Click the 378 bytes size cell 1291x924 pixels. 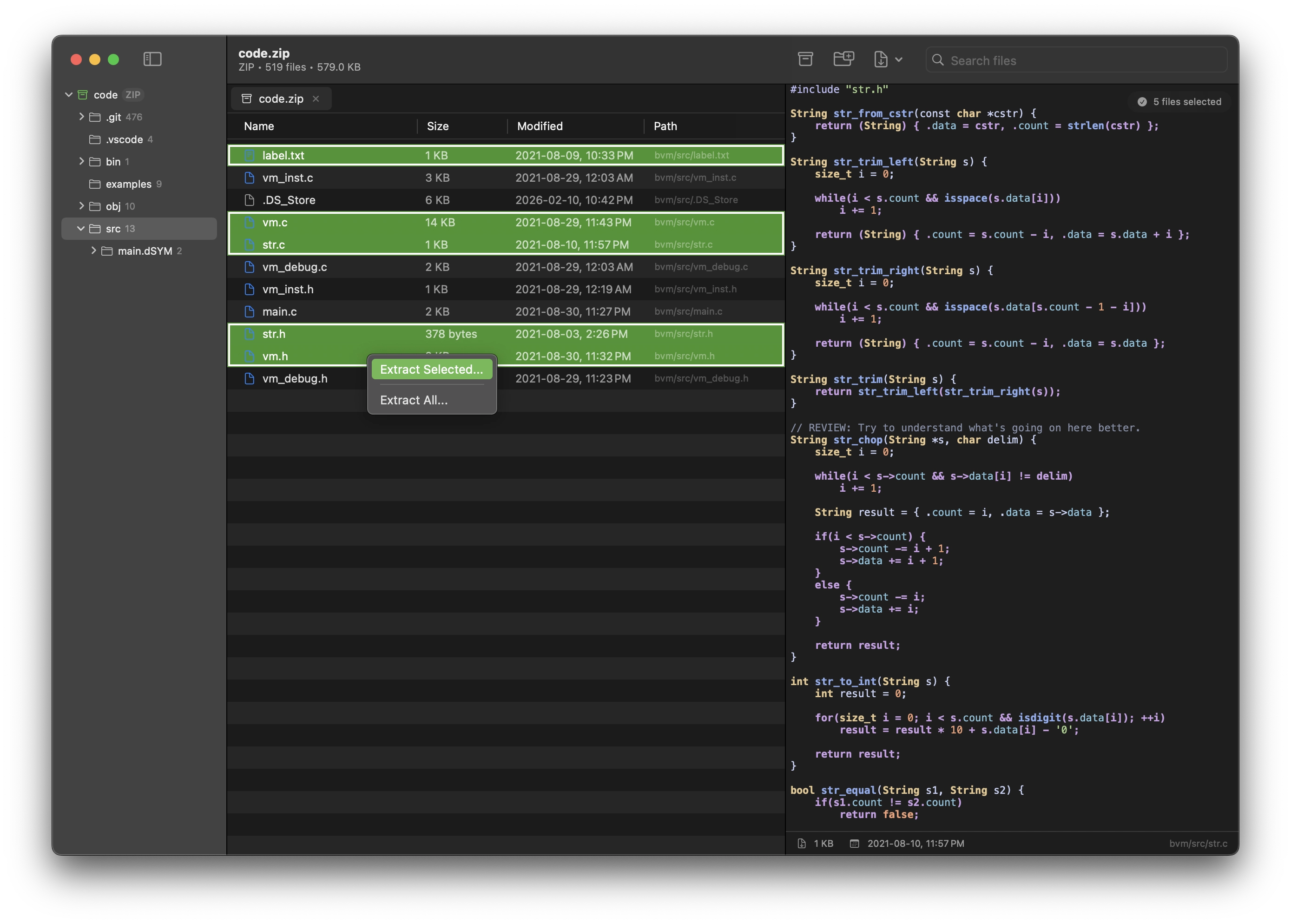(451, 334)
